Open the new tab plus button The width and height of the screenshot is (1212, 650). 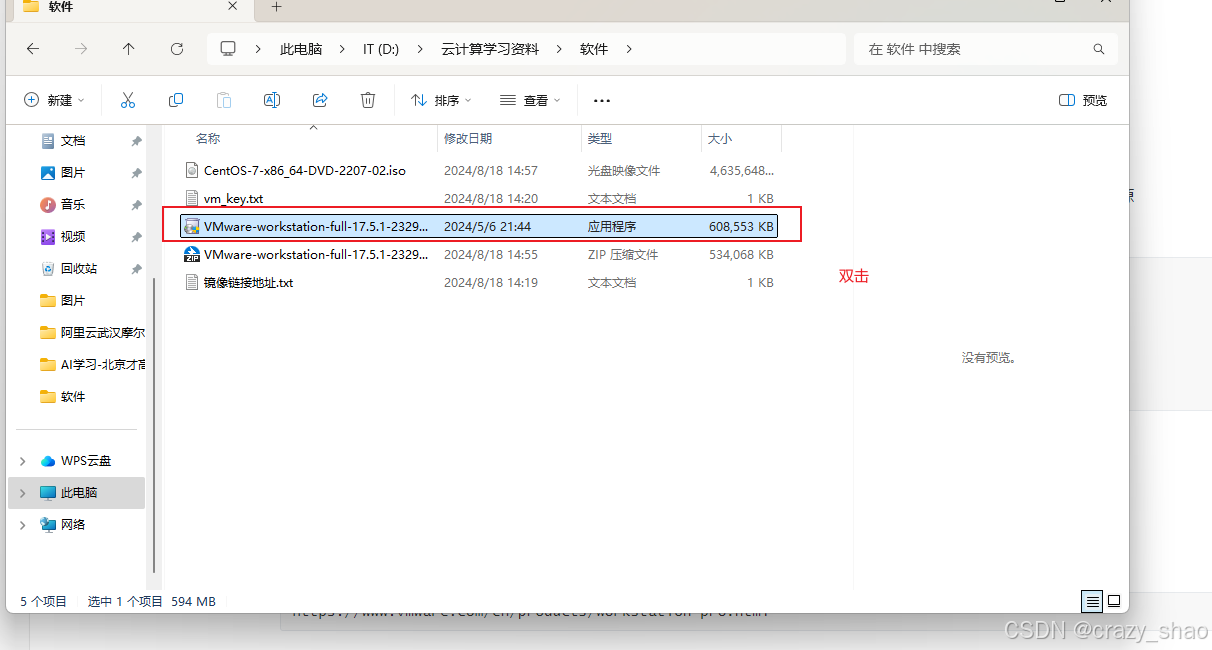[x=277, y=6]
